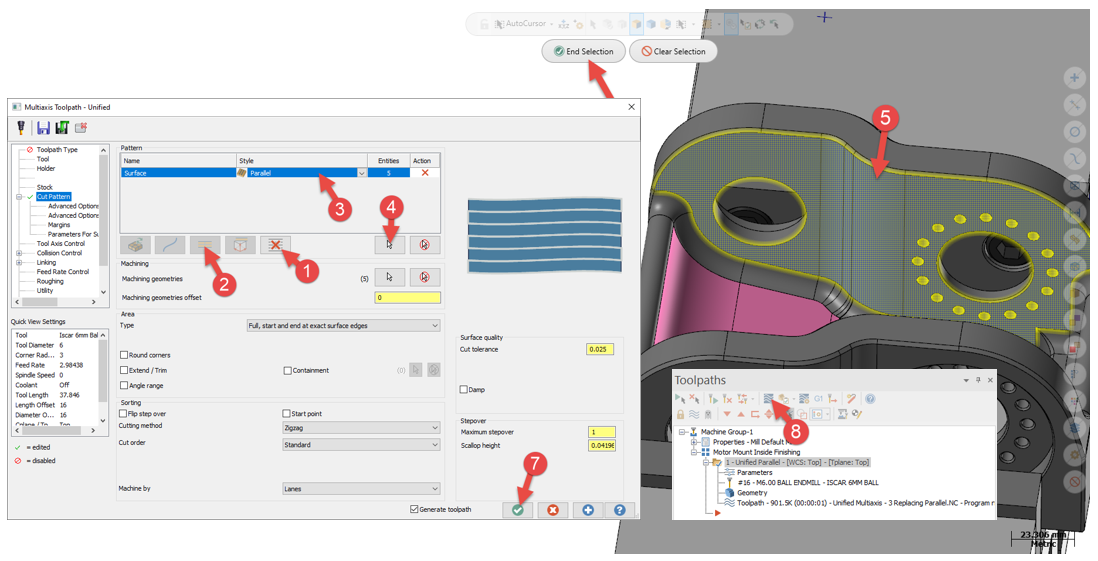Viewport: 1098px width, 561px height.
Task: Click the Scallop height field
Action: click(x=602, y=445)
